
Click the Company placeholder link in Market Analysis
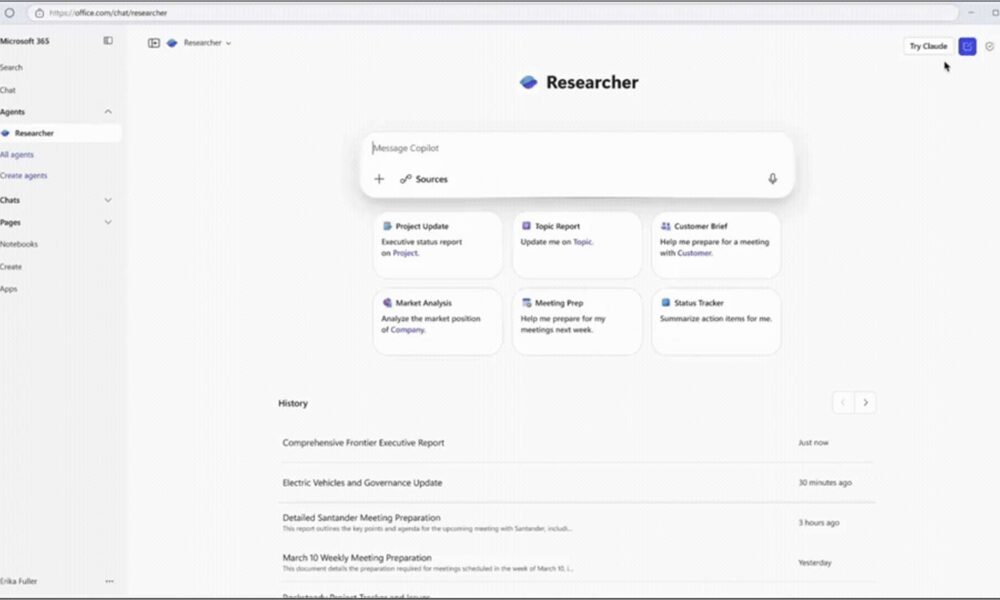pyautogui.click(x=407, y=330)
